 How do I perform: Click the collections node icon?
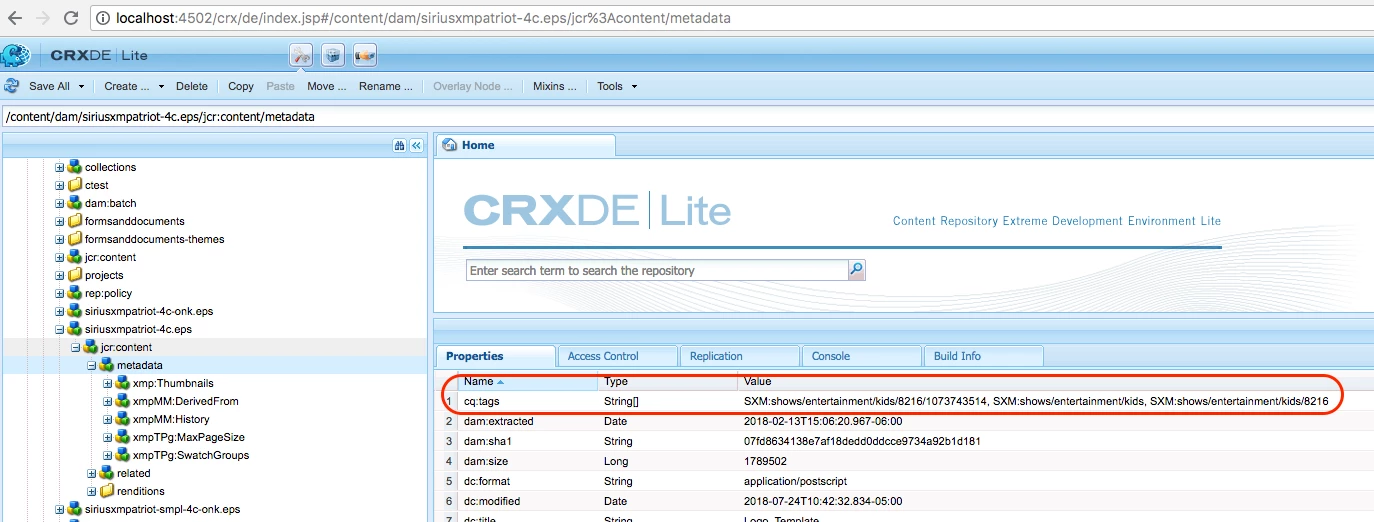tap(75, 167)
